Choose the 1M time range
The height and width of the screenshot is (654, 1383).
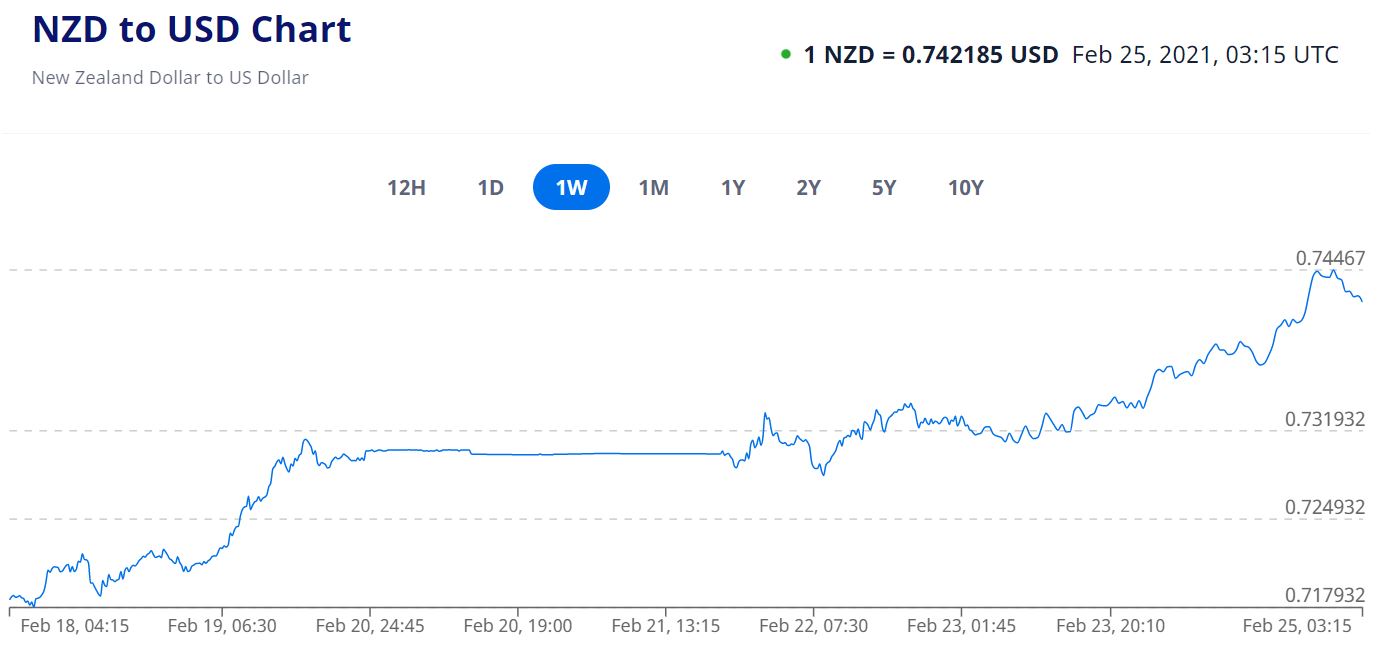653,187
